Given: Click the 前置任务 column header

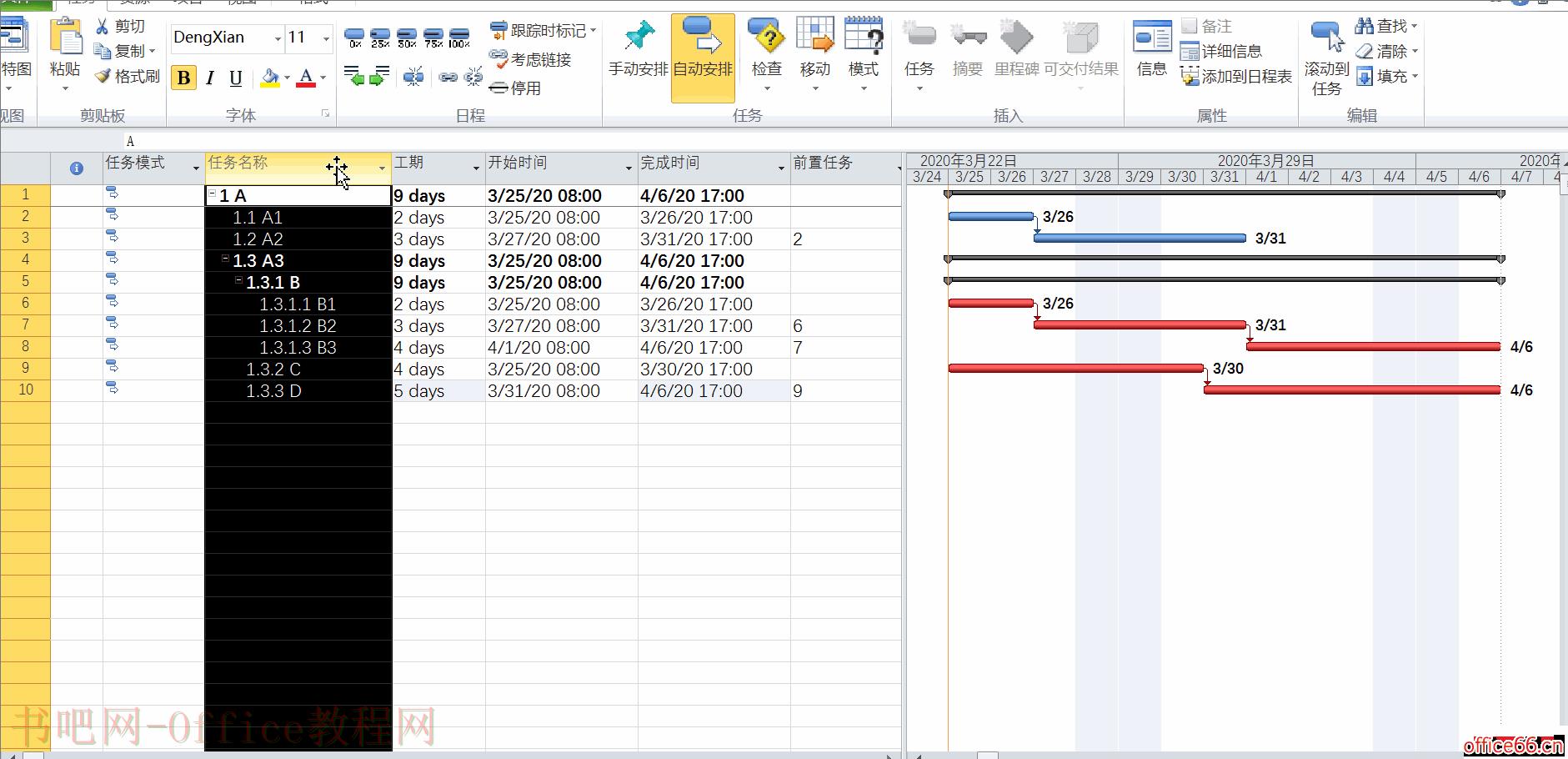Looking at the screenshot, I should pos(846,168).
